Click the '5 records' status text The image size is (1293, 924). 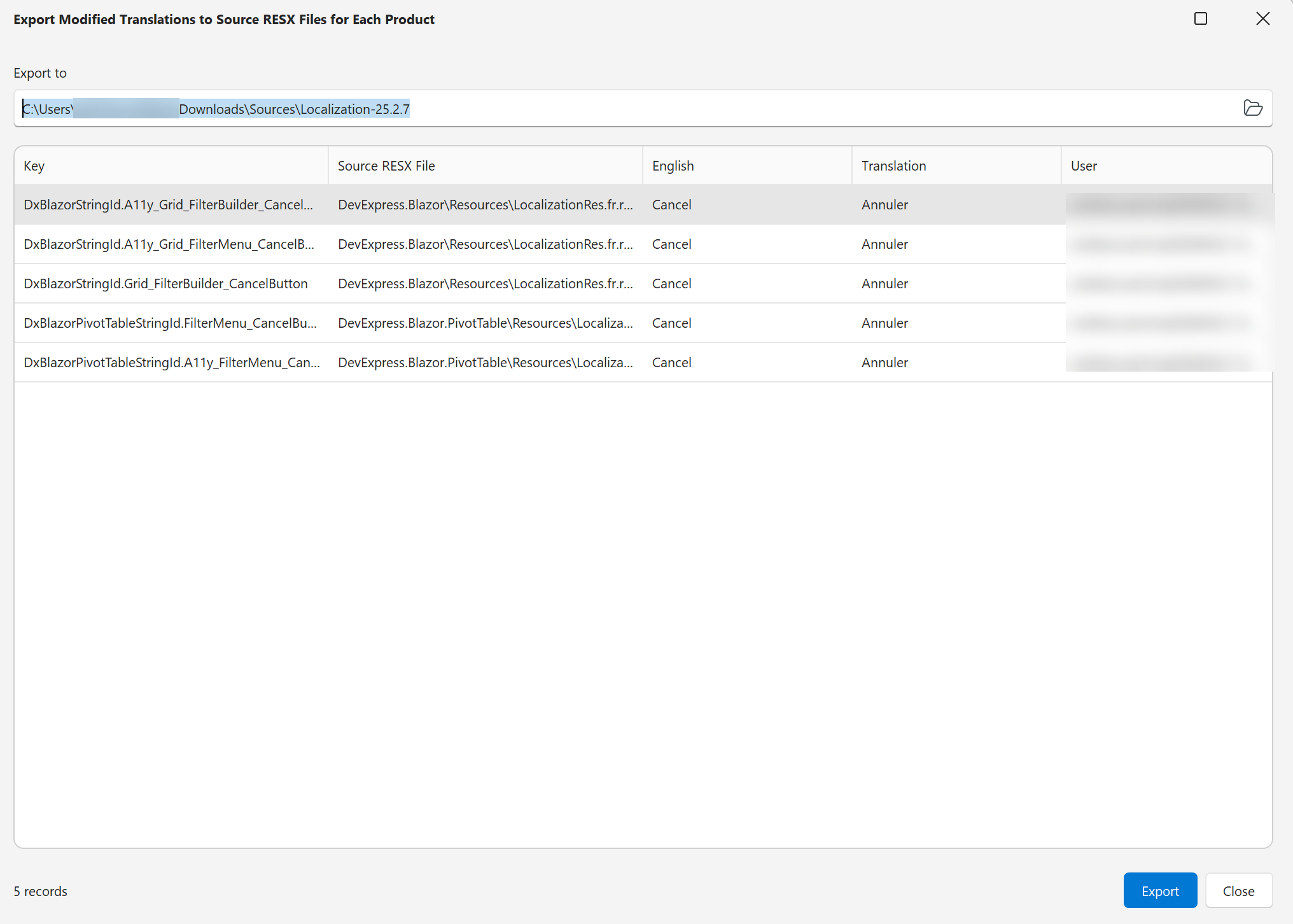pyautogui.click(x=41, y=891)
